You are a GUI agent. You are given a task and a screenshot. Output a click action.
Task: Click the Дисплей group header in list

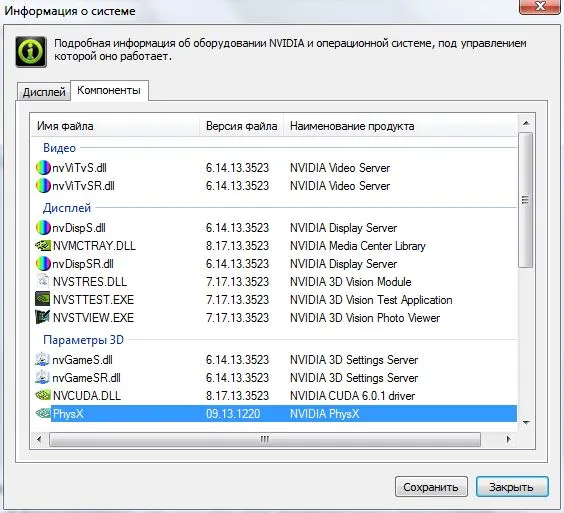(67, 208)
